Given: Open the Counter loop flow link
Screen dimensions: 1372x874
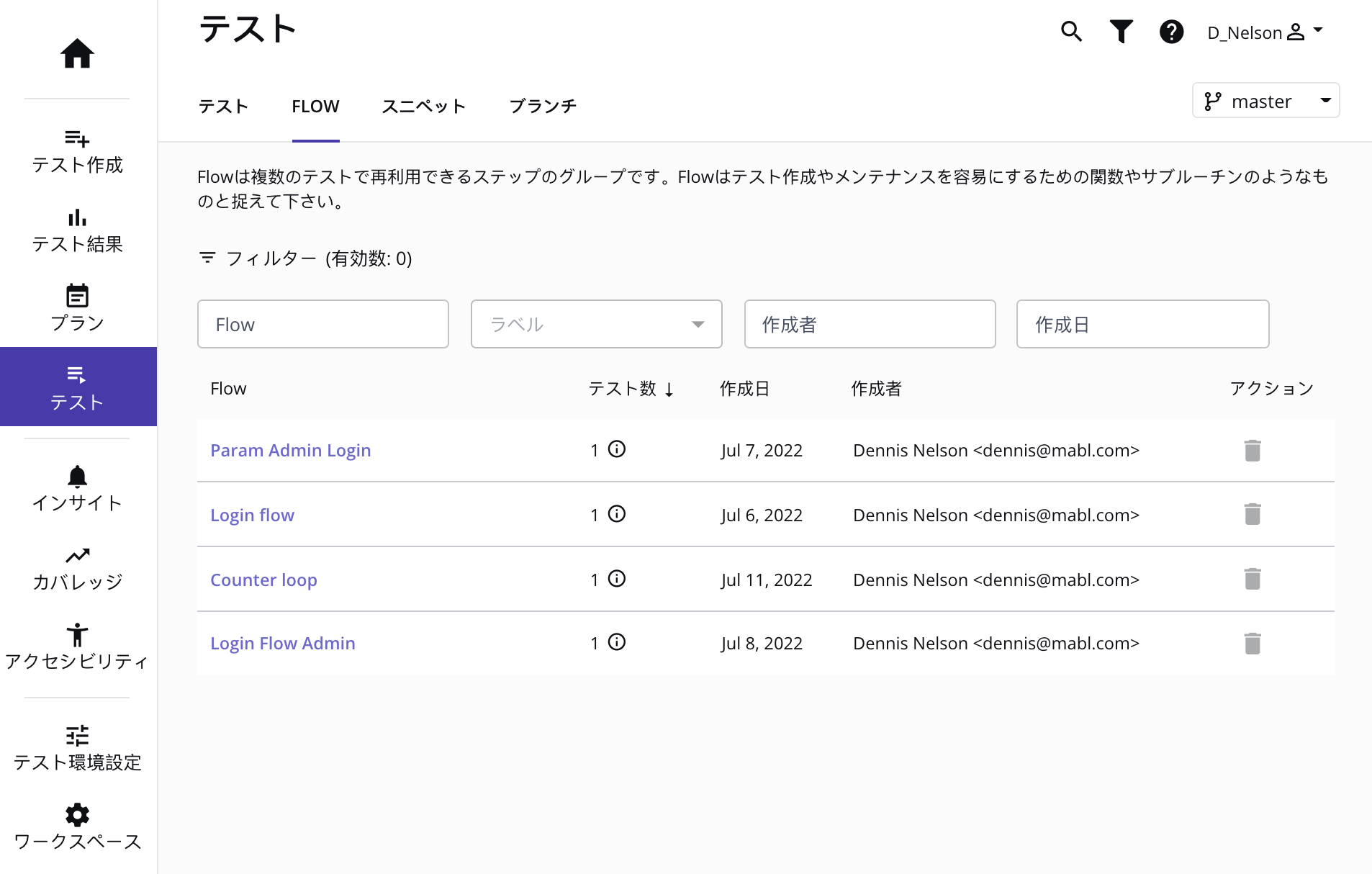Looking at the screenshot, I should (263, 580).
